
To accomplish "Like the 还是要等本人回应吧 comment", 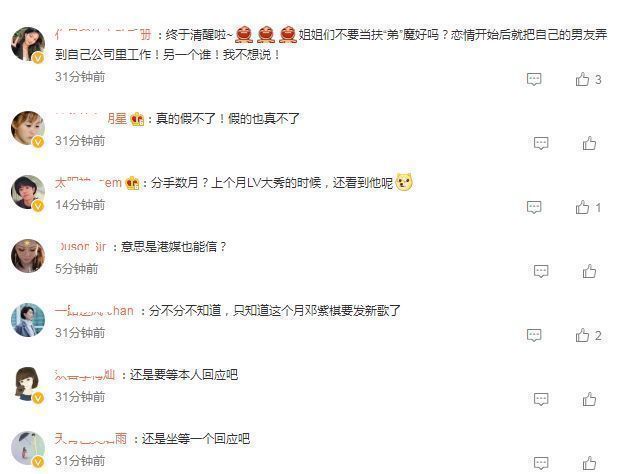I will (x=589, y=399).
